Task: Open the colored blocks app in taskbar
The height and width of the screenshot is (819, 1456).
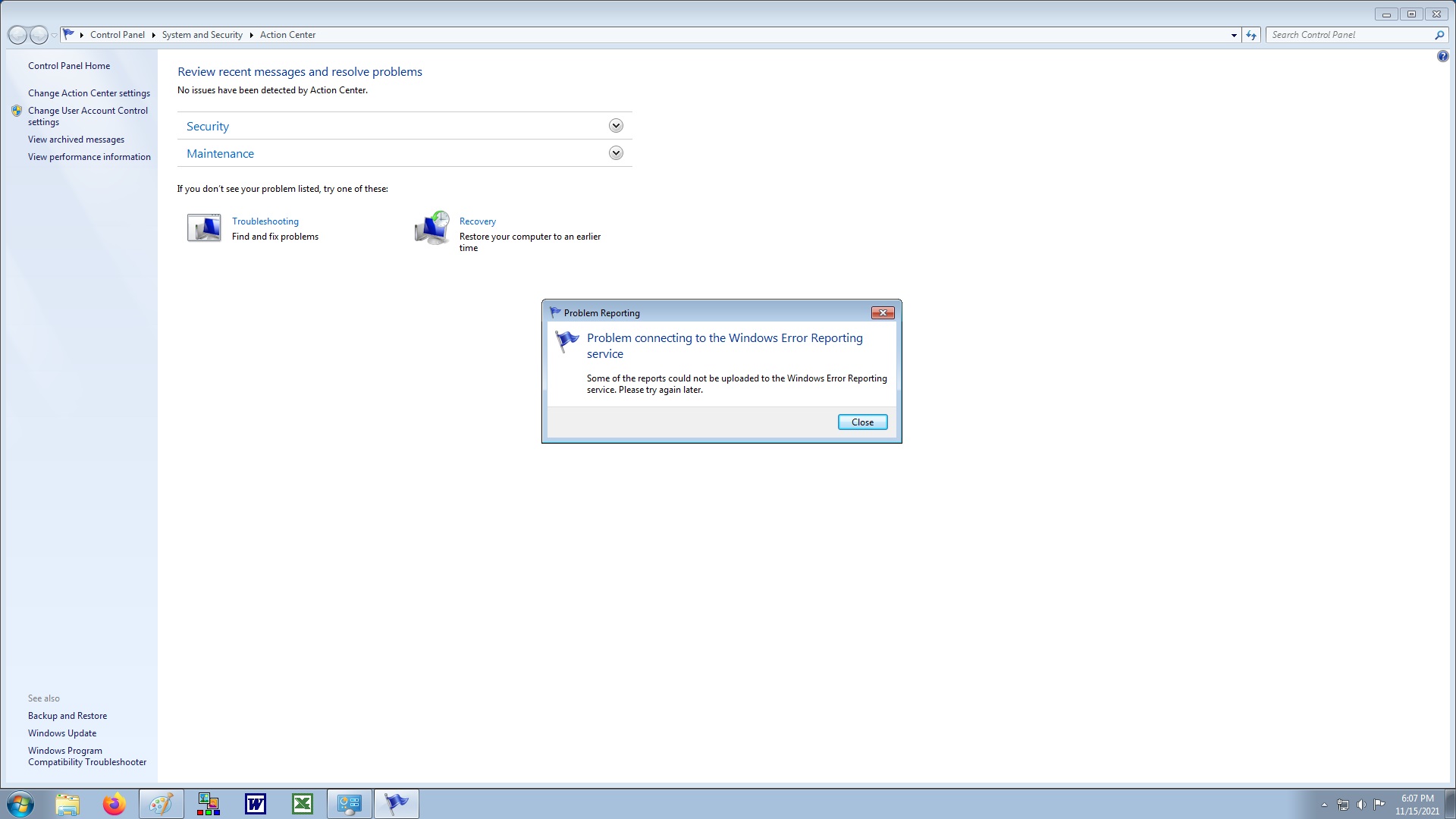Action: pyautogui.click(x=209, y=804)
